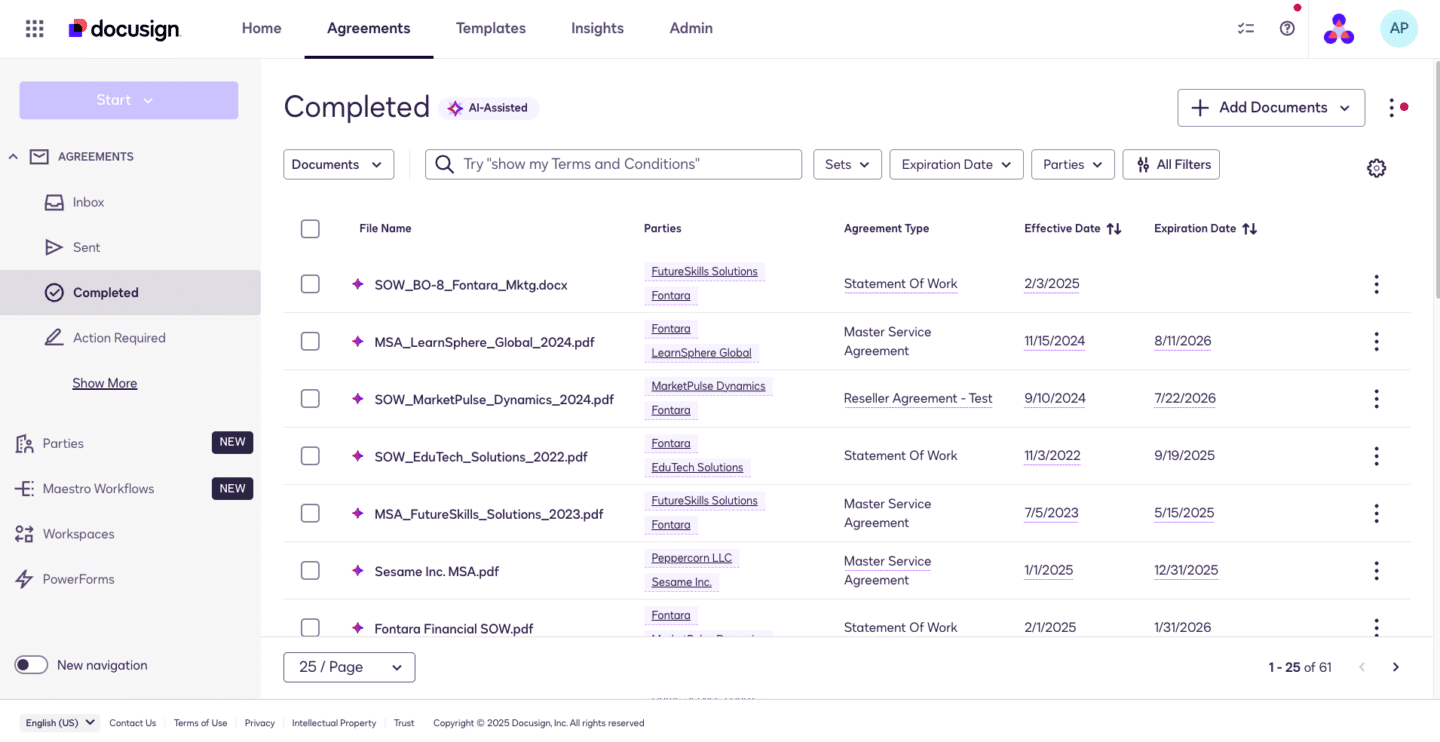Open Maestro Workflows from the sidebar
Image resolution: width=1440 pixels, height=742 pixels.
click(x=97, y=488)
